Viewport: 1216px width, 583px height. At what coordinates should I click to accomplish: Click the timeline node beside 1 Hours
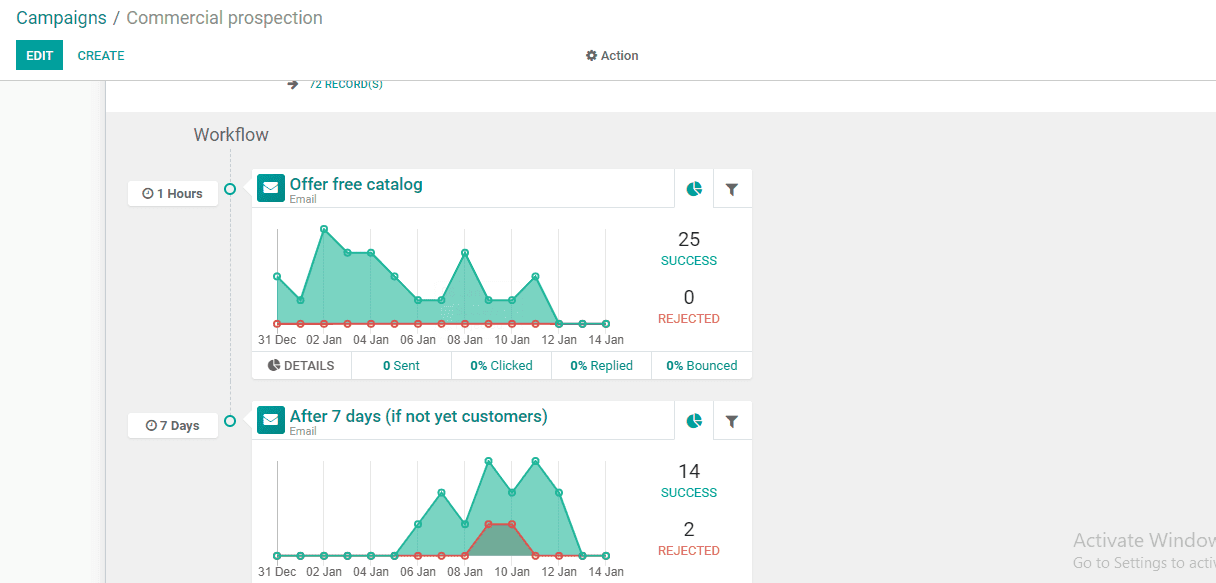[x=230, y=189]
